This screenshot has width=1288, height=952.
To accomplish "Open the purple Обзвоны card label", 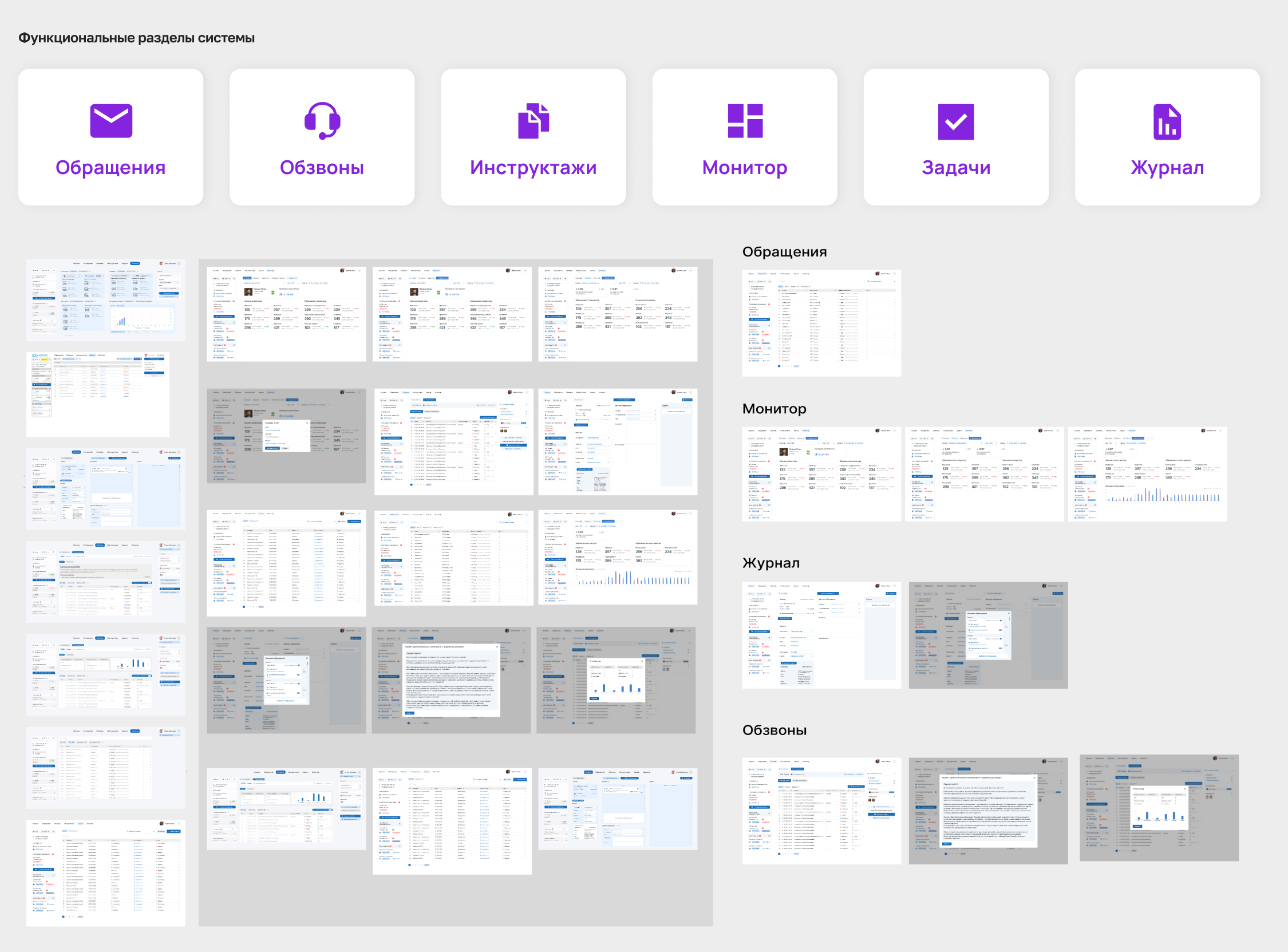I will (x=322, y=168).
